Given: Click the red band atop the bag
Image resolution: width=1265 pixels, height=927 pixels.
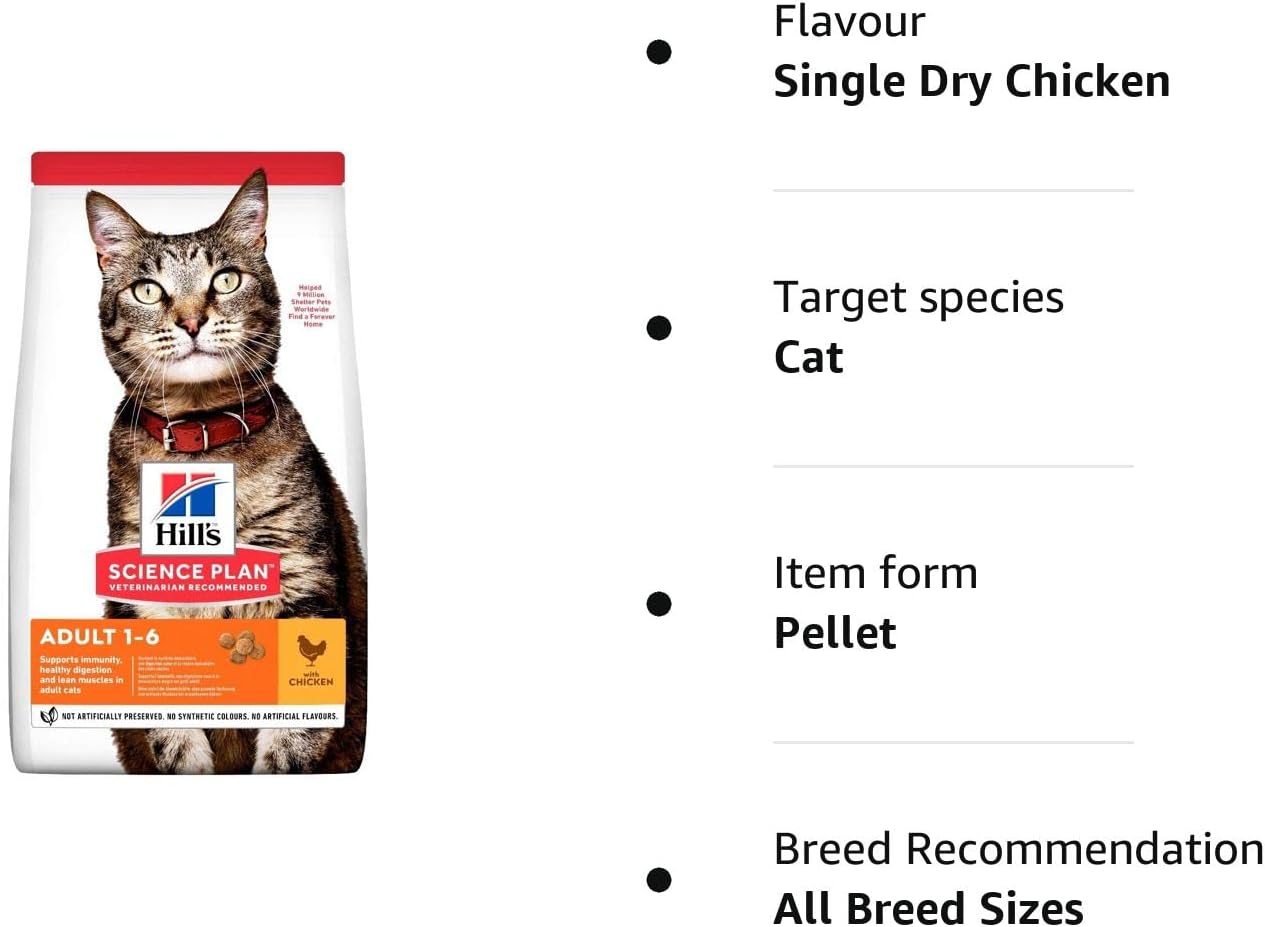Looking at the screenshot, I should click(188, 168).
